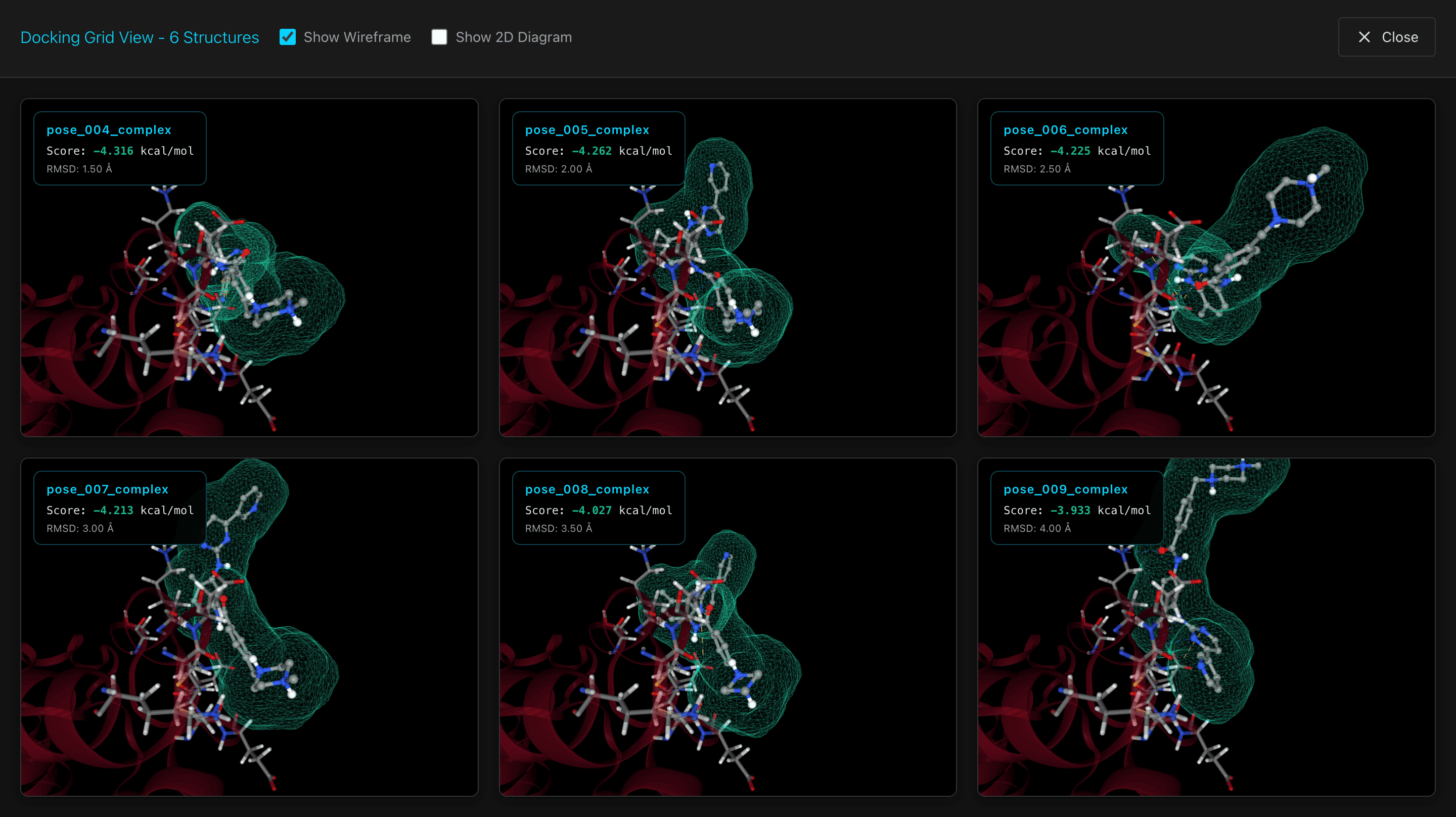Click the X icon in Close button
The height and width of the screenshot is (817, 1456).
pos(1364,37)
